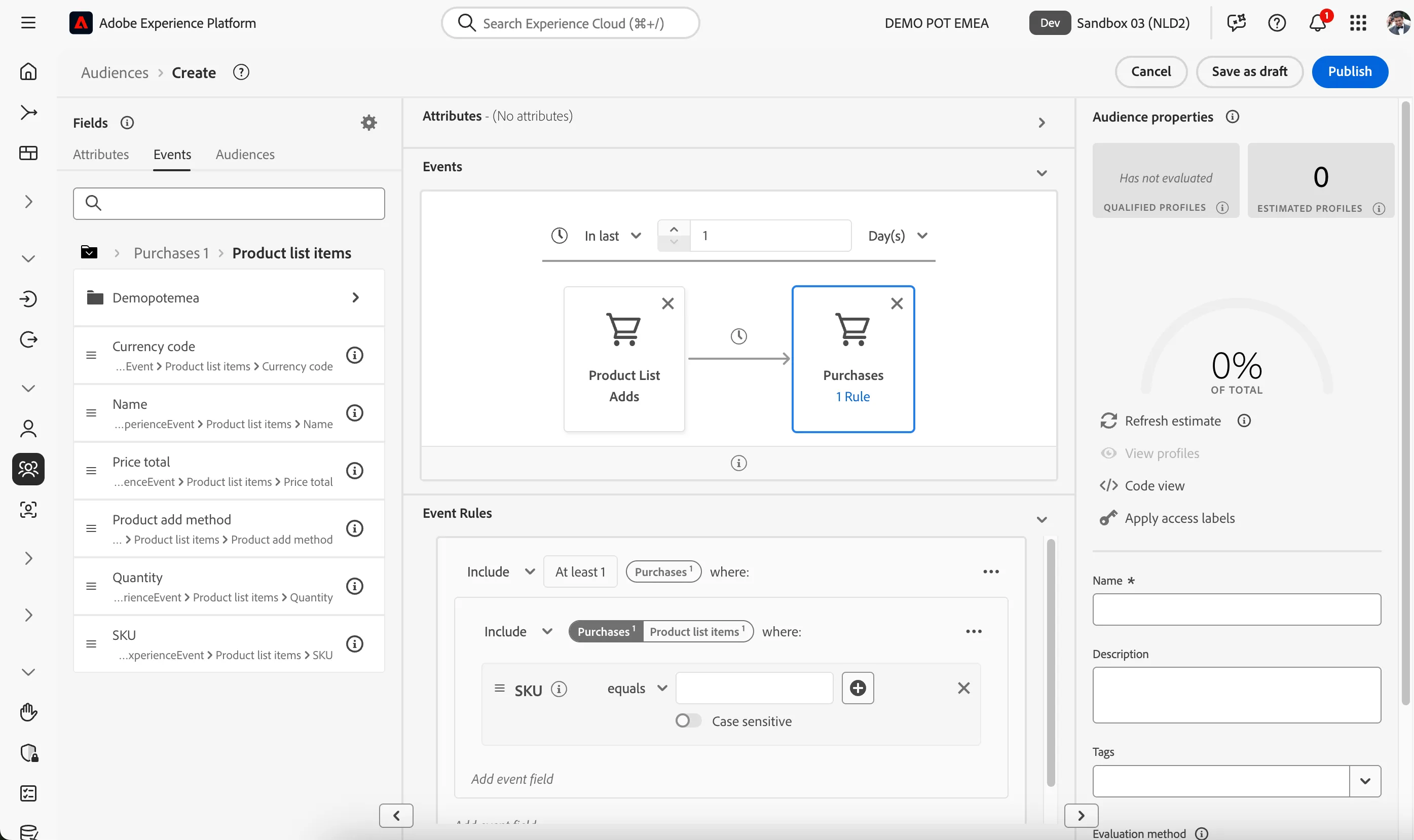Click the add value plus button for SKU

pos(858,688)
